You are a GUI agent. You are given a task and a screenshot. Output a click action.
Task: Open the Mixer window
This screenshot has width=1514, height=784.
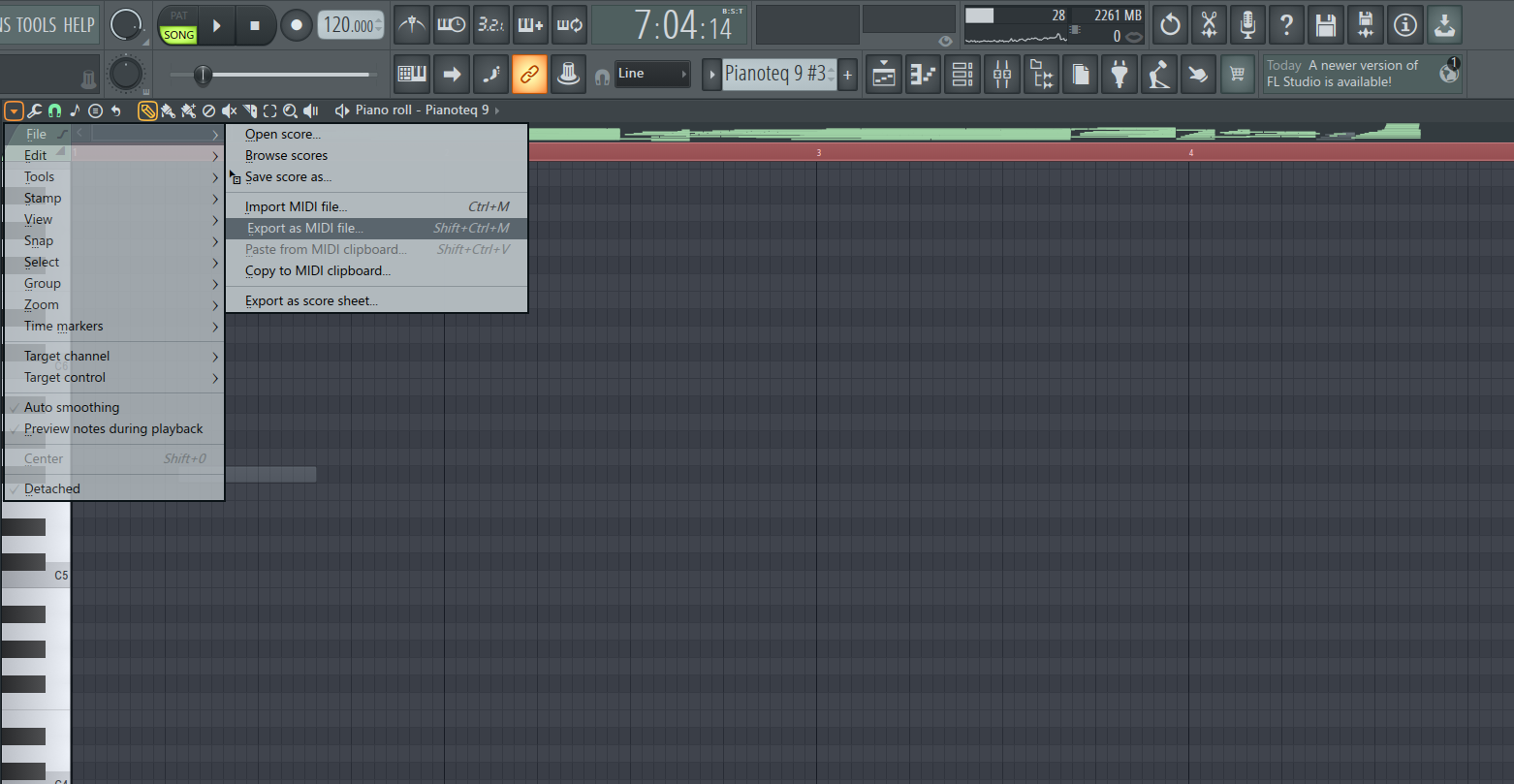1002,74
